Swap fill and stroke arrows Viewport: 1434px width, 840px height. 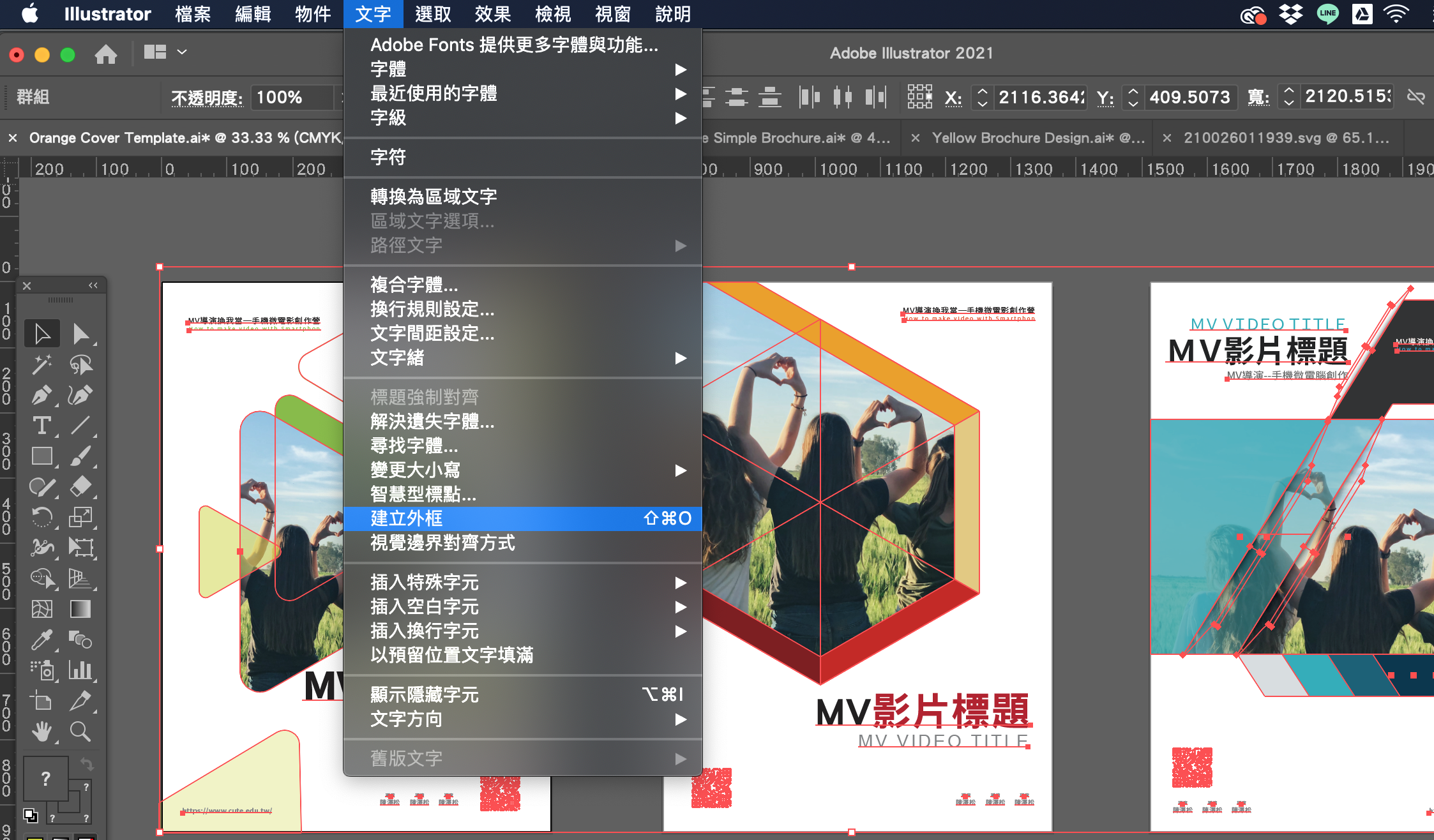(x=87, y=763)
